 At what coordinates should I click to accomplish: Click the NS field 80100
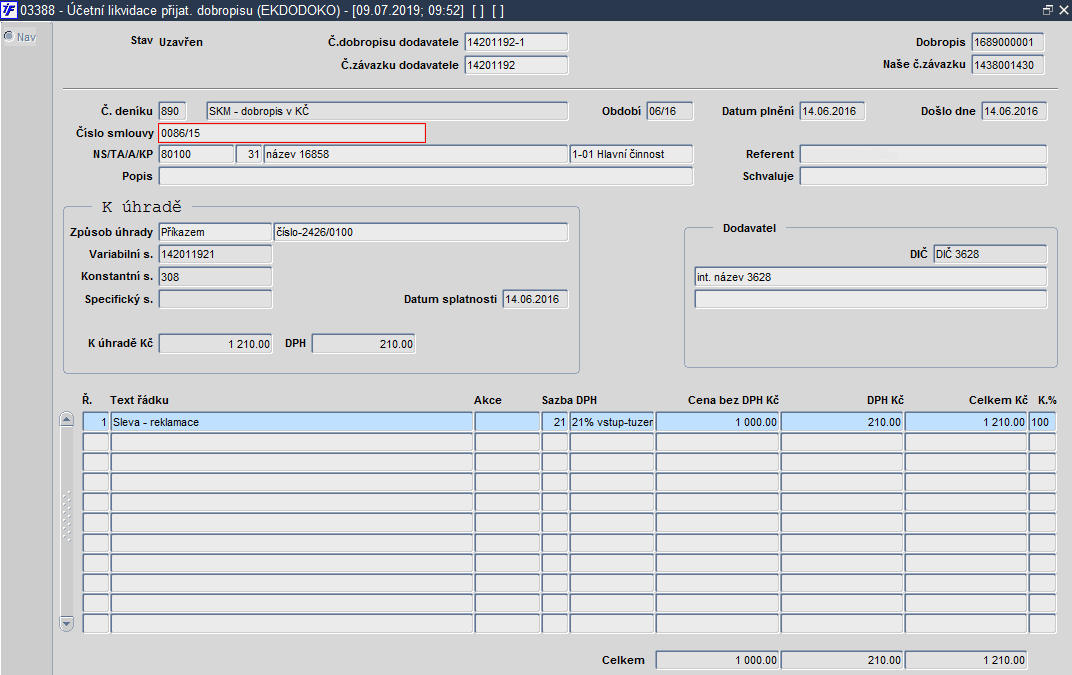pyautogui.click(x=196, y=154)
